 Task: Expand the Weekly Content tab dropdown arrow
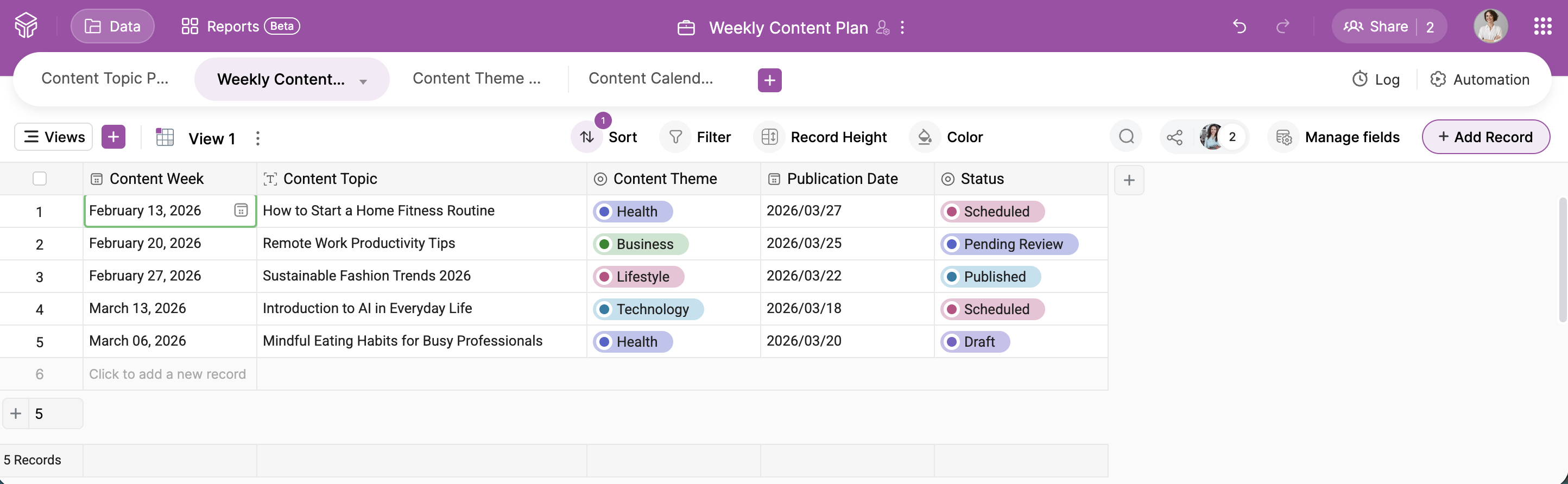[x=363, y=81]
